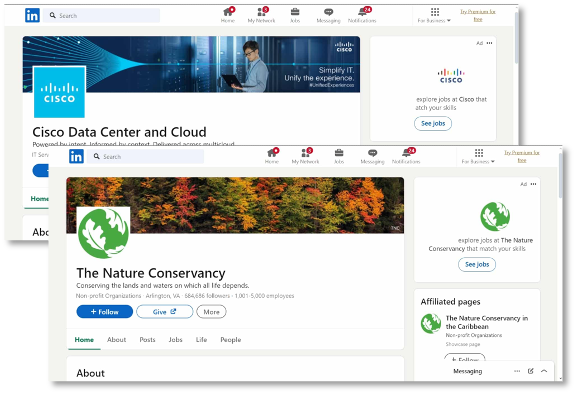
Task: Click 684,686 followers text
Action: (207, 296)
